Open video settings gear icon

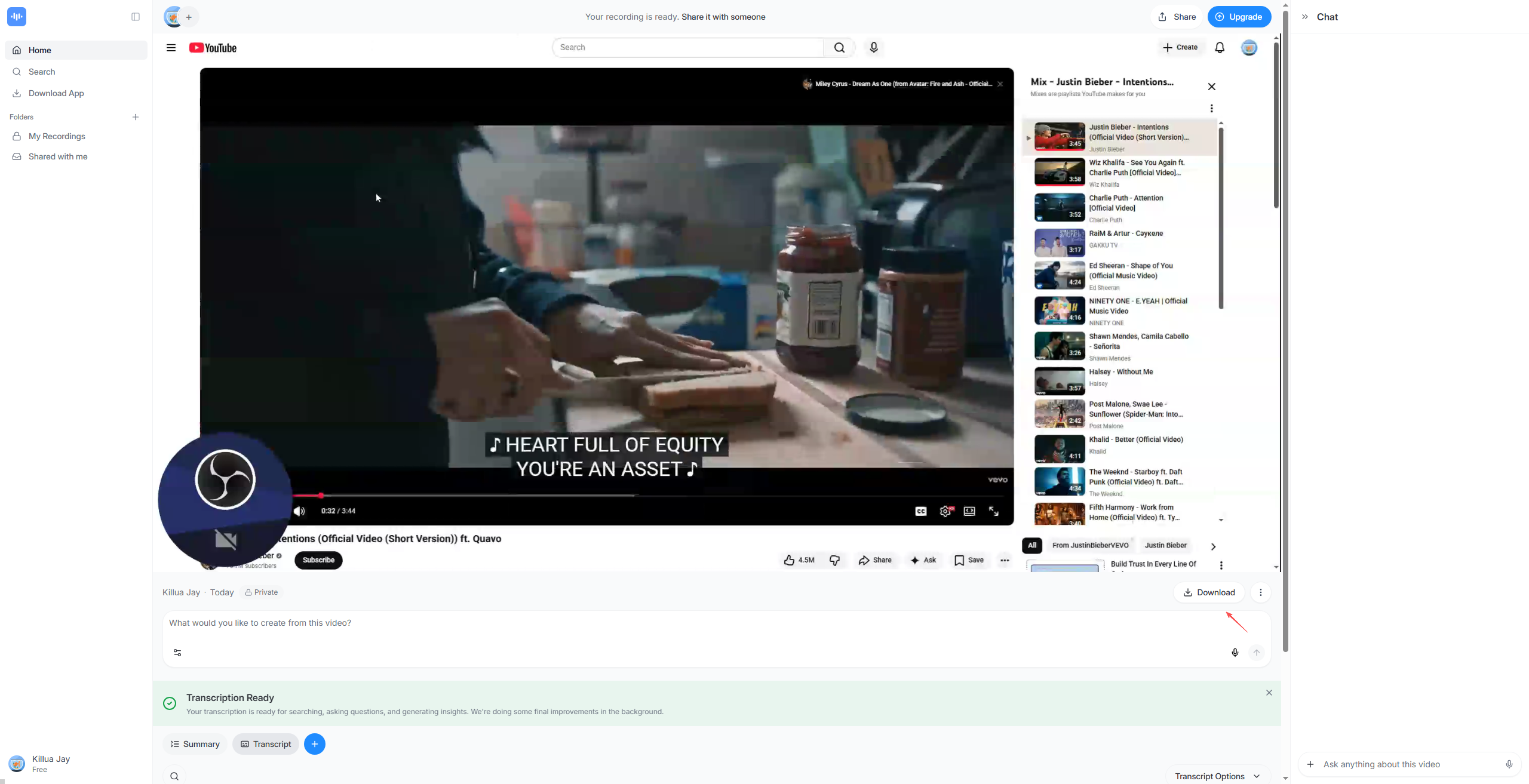tap(945, 511)
